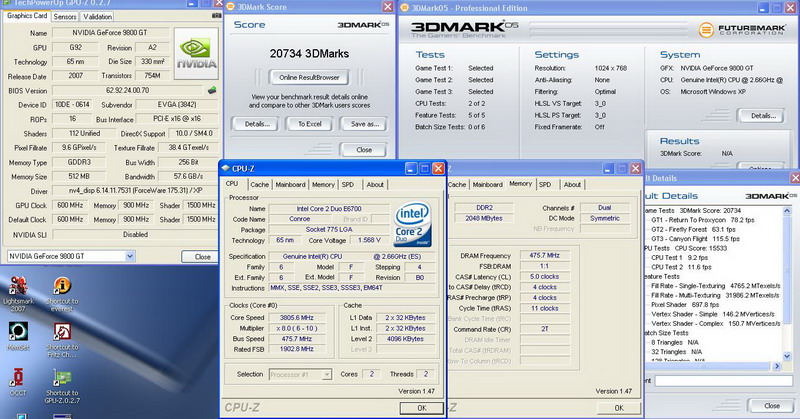Open the About tab in front CPU-Z window
Screen dimensions: 800x419
click(375, 185)
